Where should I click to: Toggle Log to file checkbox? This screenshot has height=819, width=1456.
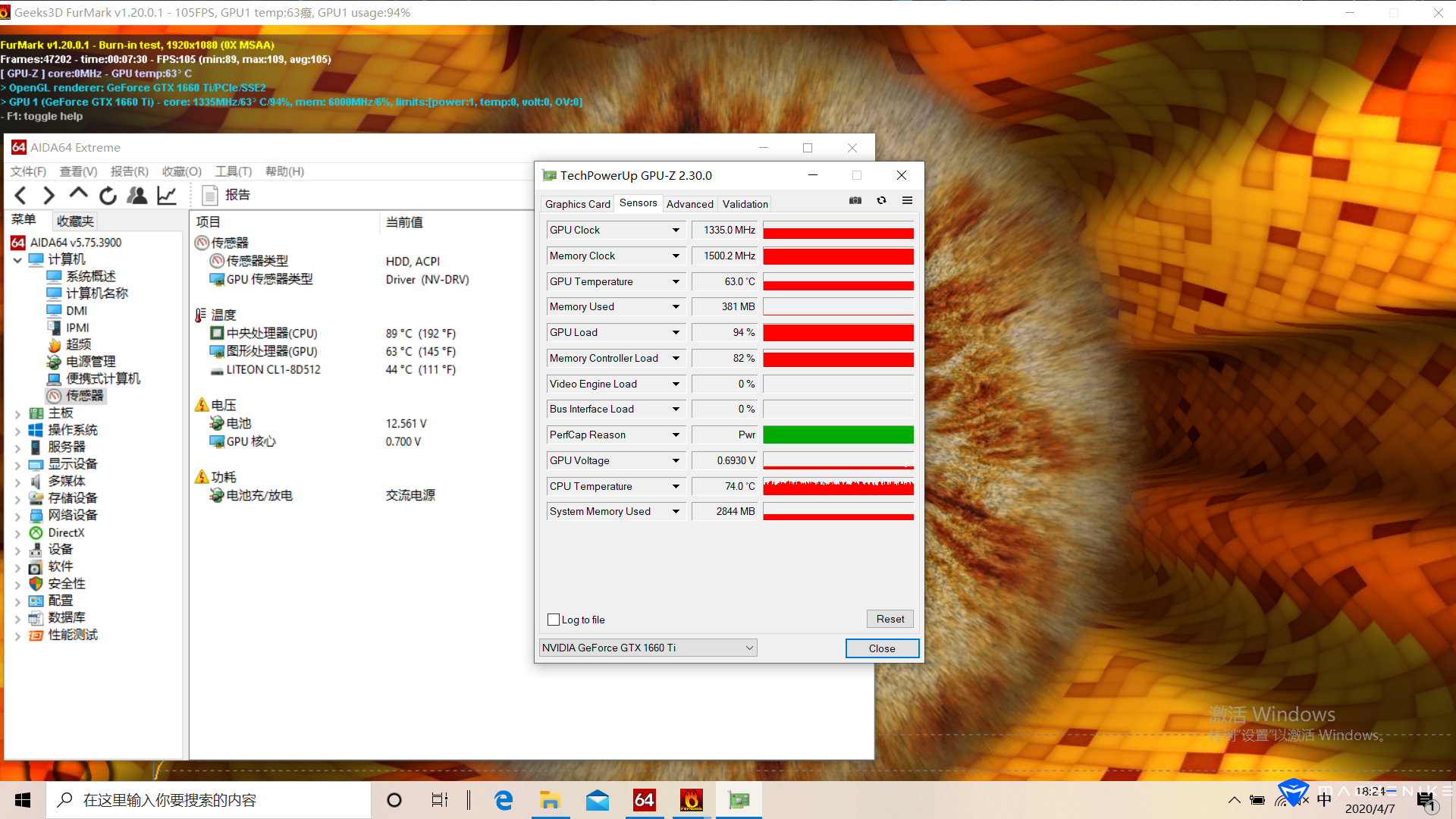click(554, 620)
